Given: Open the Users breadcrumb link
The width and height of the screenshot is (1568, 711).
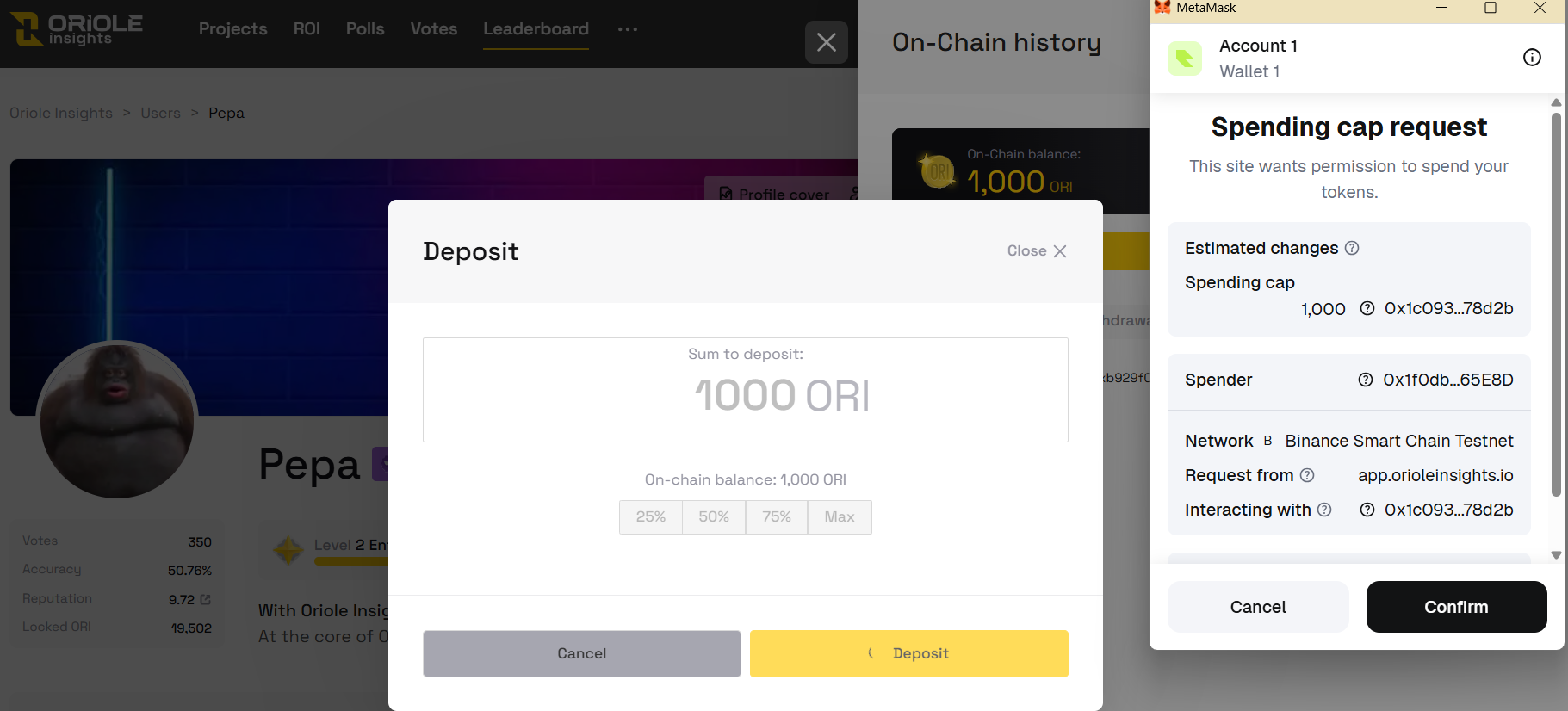Looking at the screenshot, I should point(161,113).
